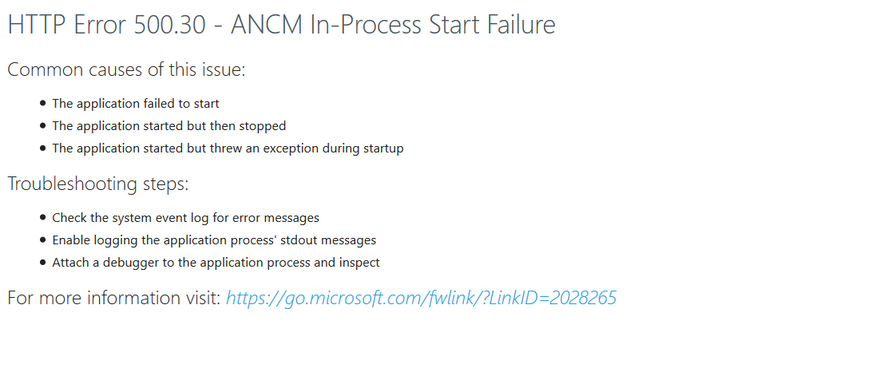Click the bullet dot before 'Check the system event log'
Screen dimensions: 880x388
[x=43, y=218]
